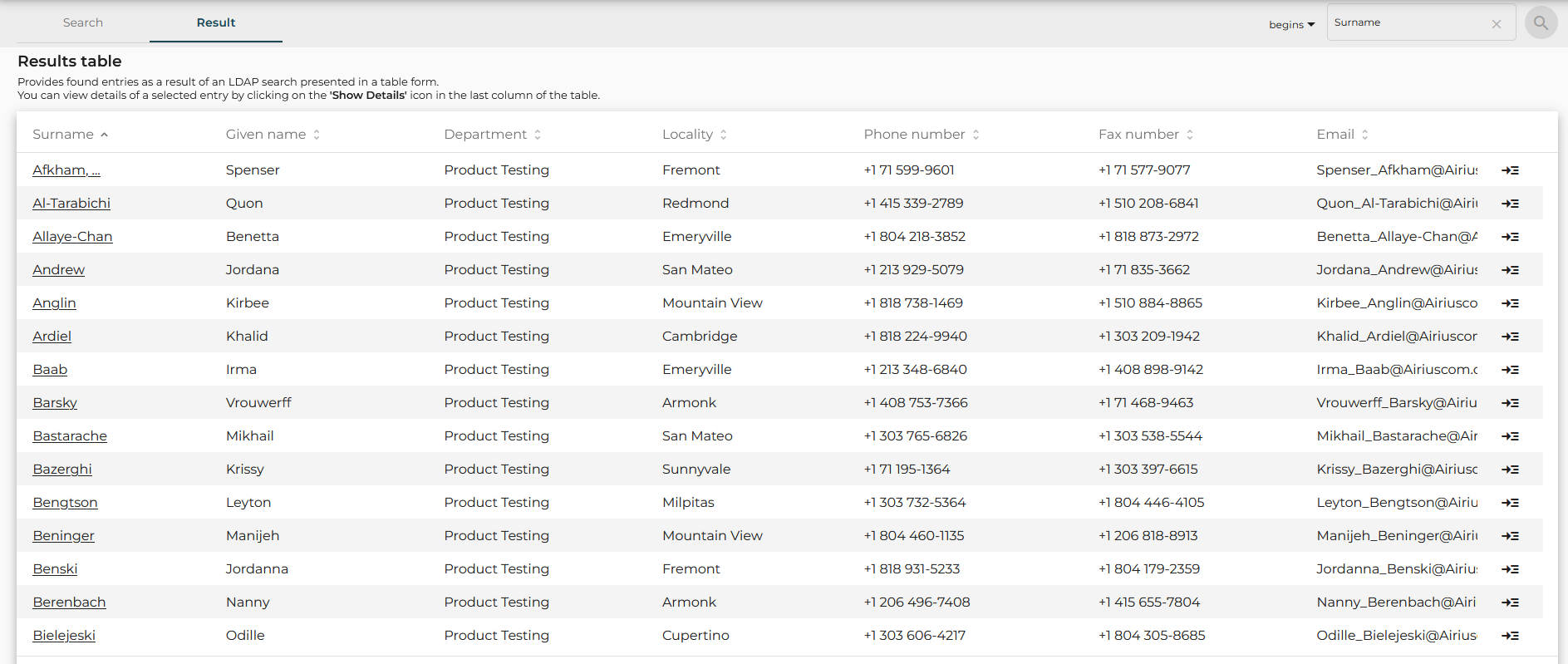
Task: Clear the Surname search field
Action: 1496,24
